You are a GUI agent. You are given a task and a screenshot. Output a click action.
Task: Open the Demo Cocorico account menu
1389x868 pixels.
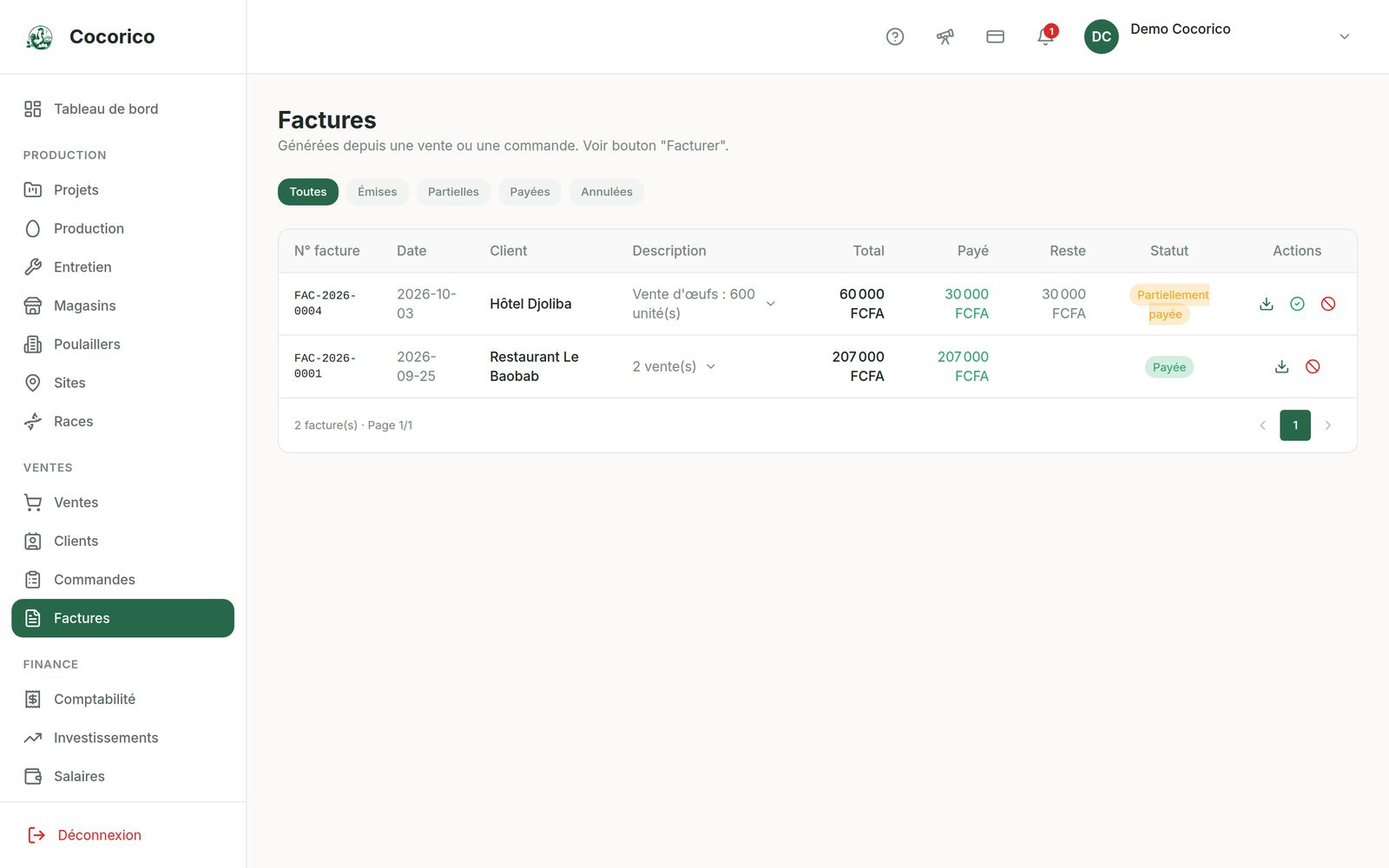click(1217, 36)
